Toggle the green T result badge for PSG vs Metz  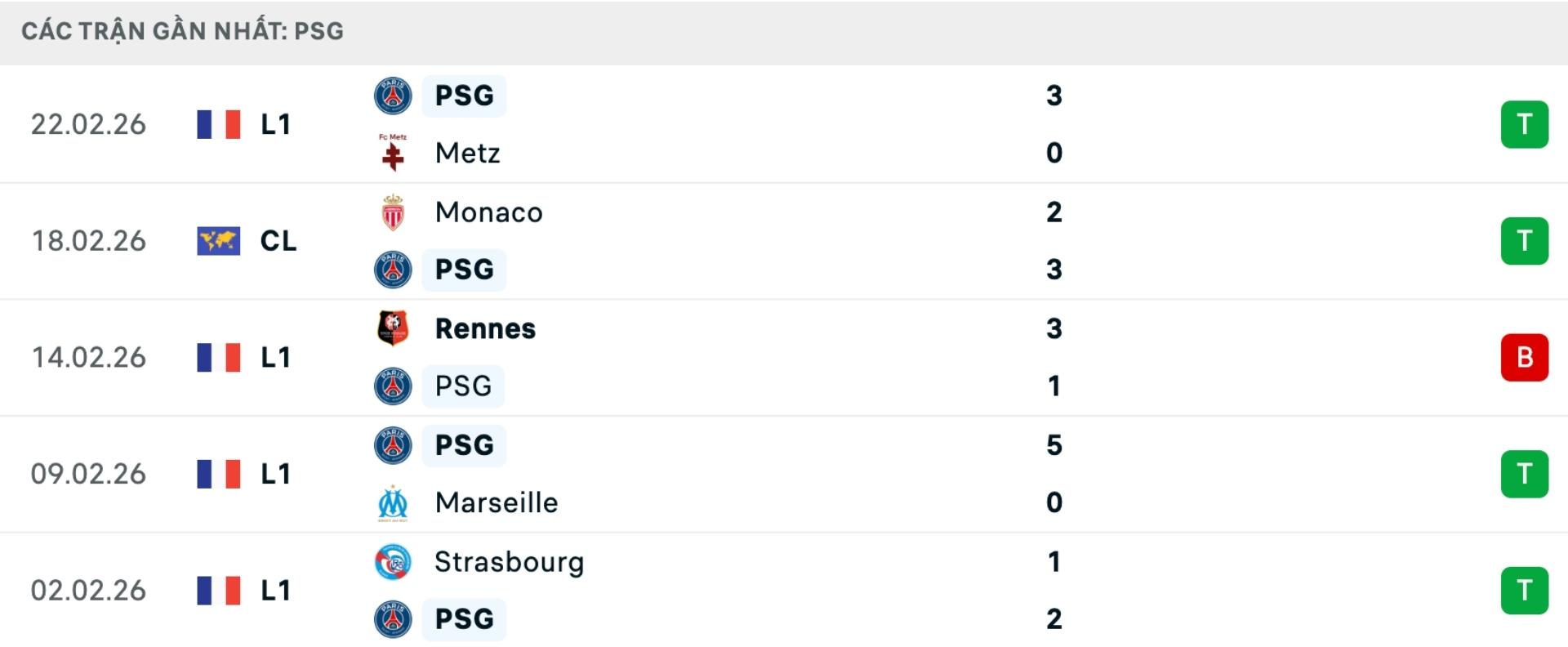tap(1526, 123)
